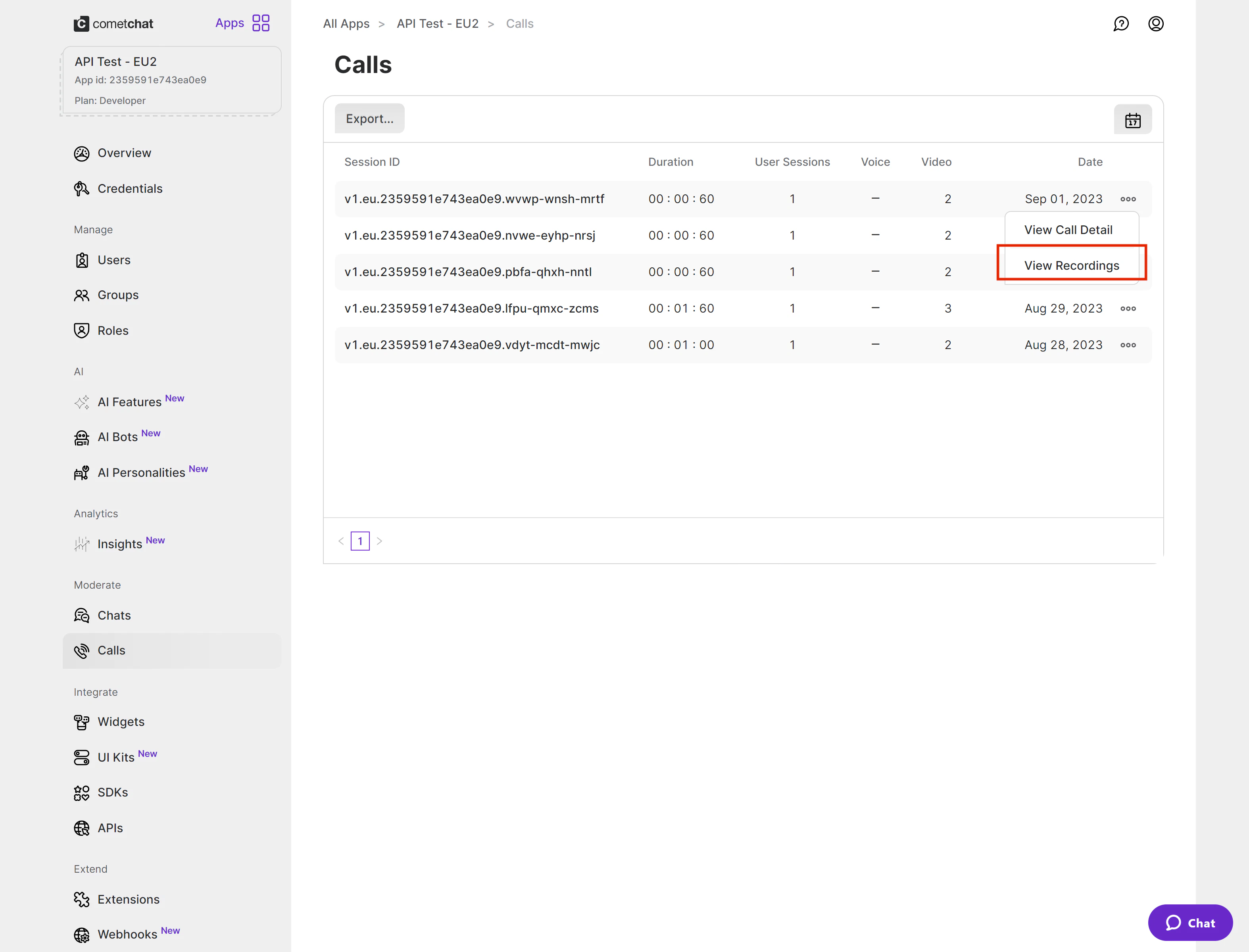Go to Credentials in sidebar
This screenshot has height=952, width=1249.
coord(130,189)
